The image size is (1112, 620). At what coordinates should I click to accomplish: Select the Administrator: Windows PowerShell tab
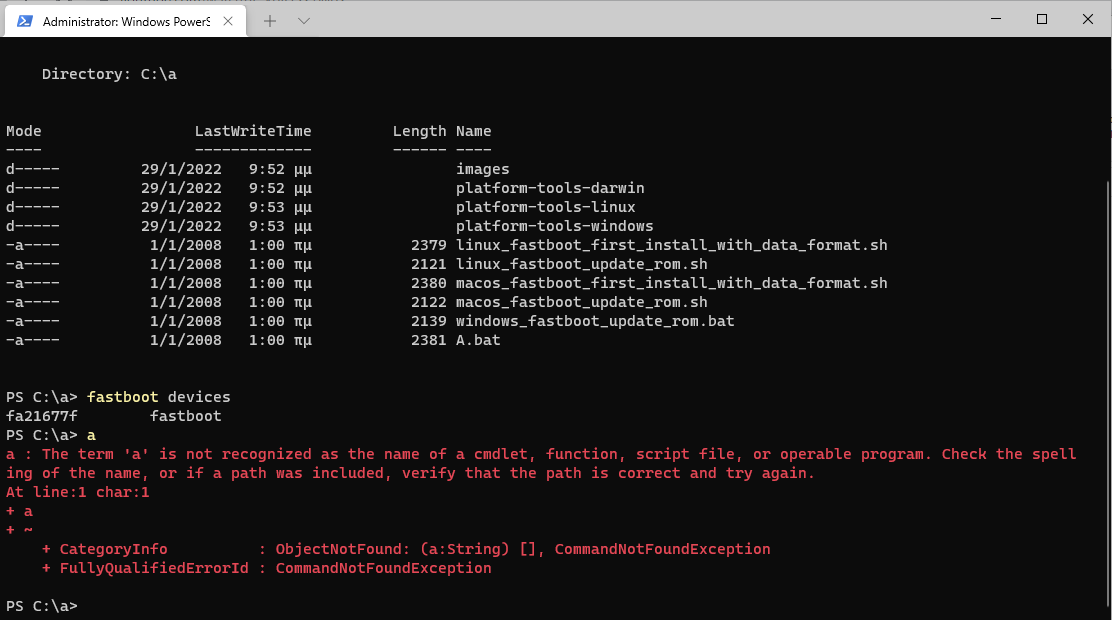pos(125,20)
